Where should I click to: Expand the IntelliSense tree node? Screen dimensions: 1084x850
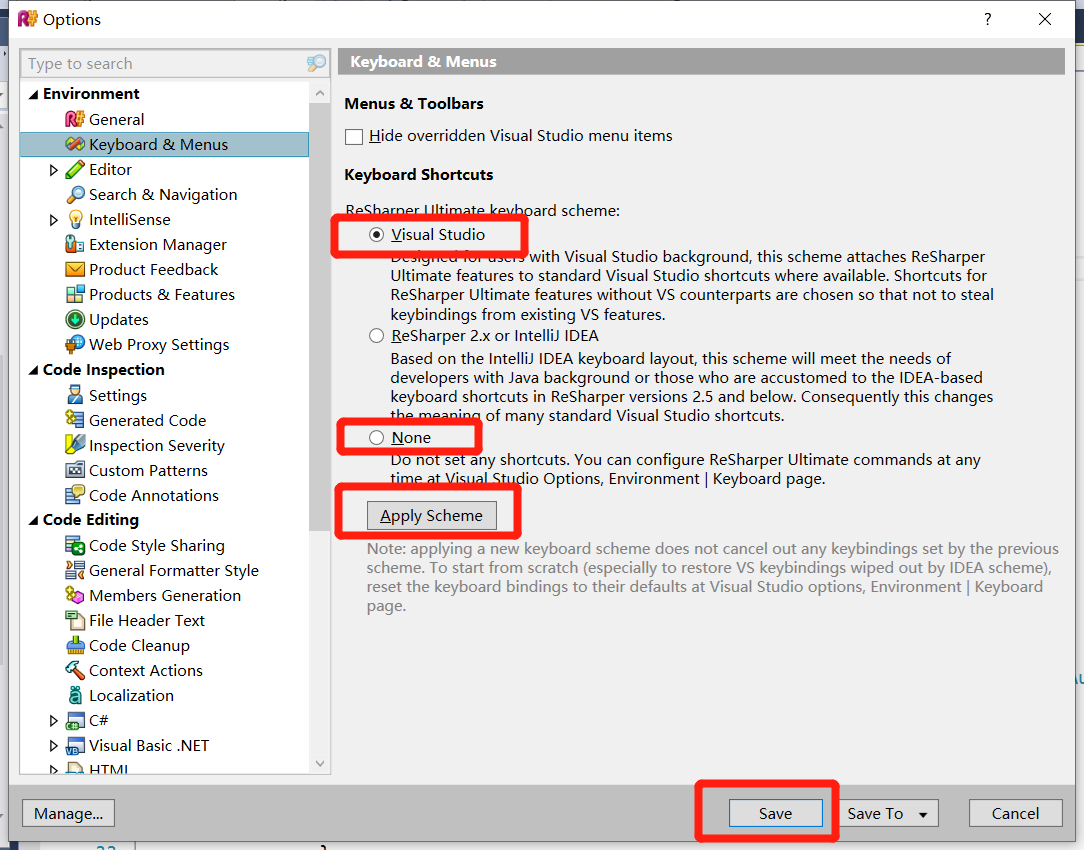pyautogui.click(x=53, y=220)
